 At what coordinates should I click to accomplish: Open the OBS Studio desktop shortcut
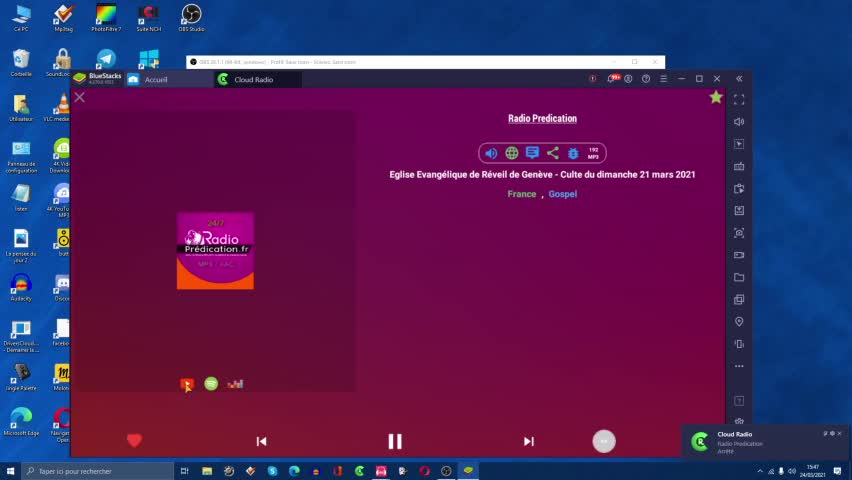coord(191,18)
